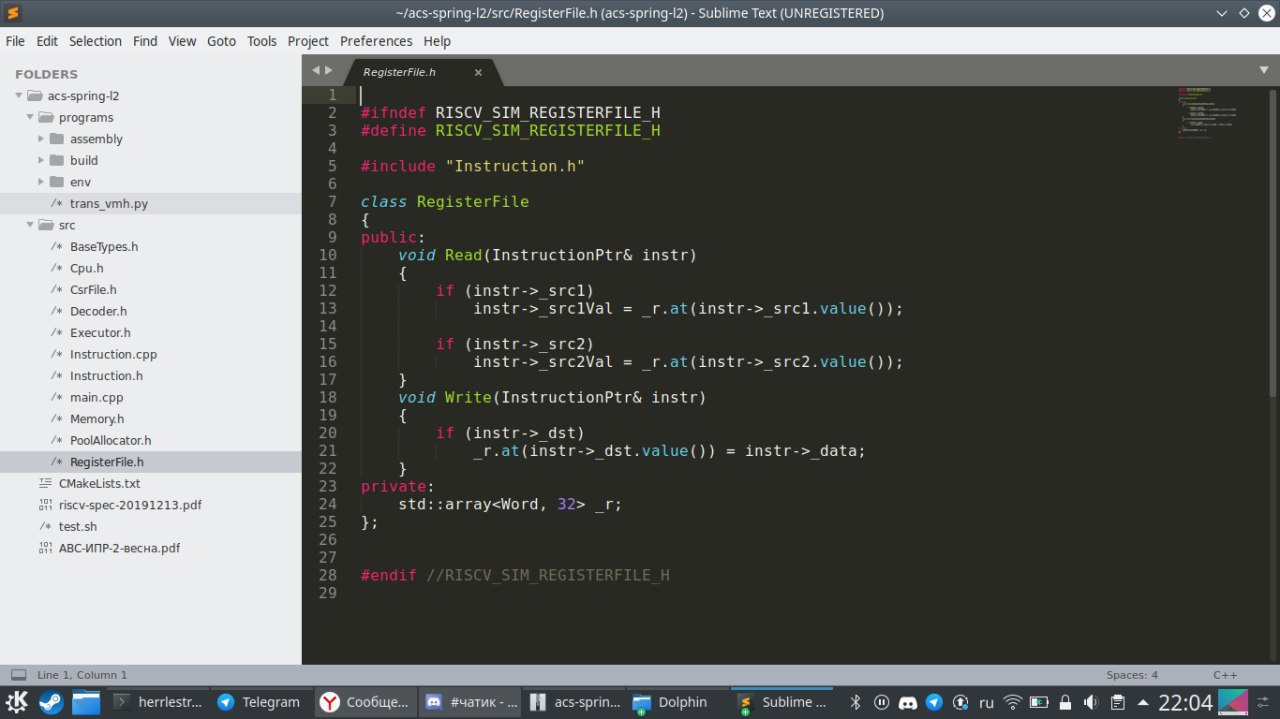The height and width of the screenshot is (719, 1280).
Task: Switch to the Telegram taskbar window
Action: pos(260,702)
